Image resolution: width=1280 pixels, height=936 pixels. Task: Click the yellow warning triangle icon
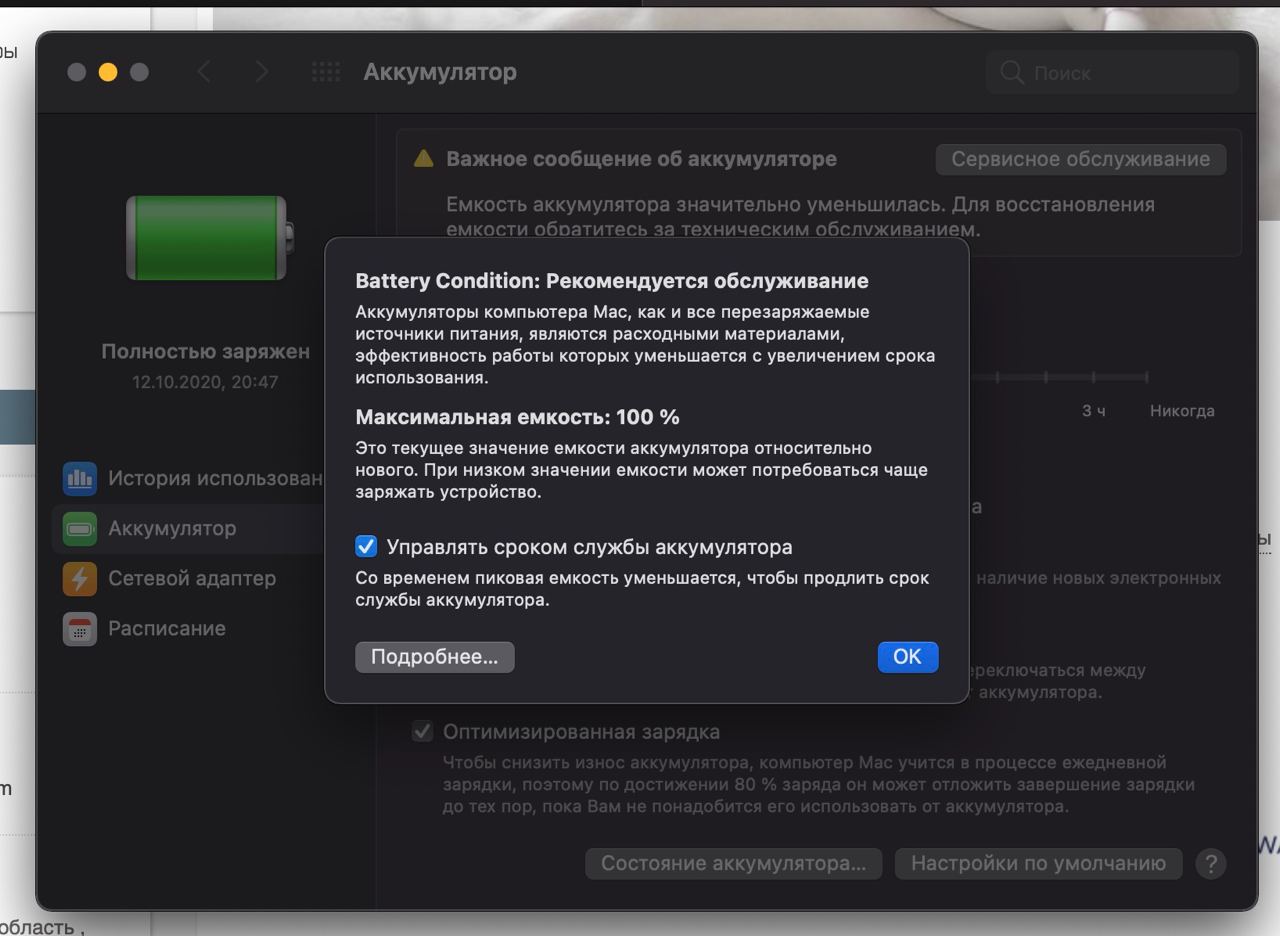pyautogui.click(x=424, y=159)
